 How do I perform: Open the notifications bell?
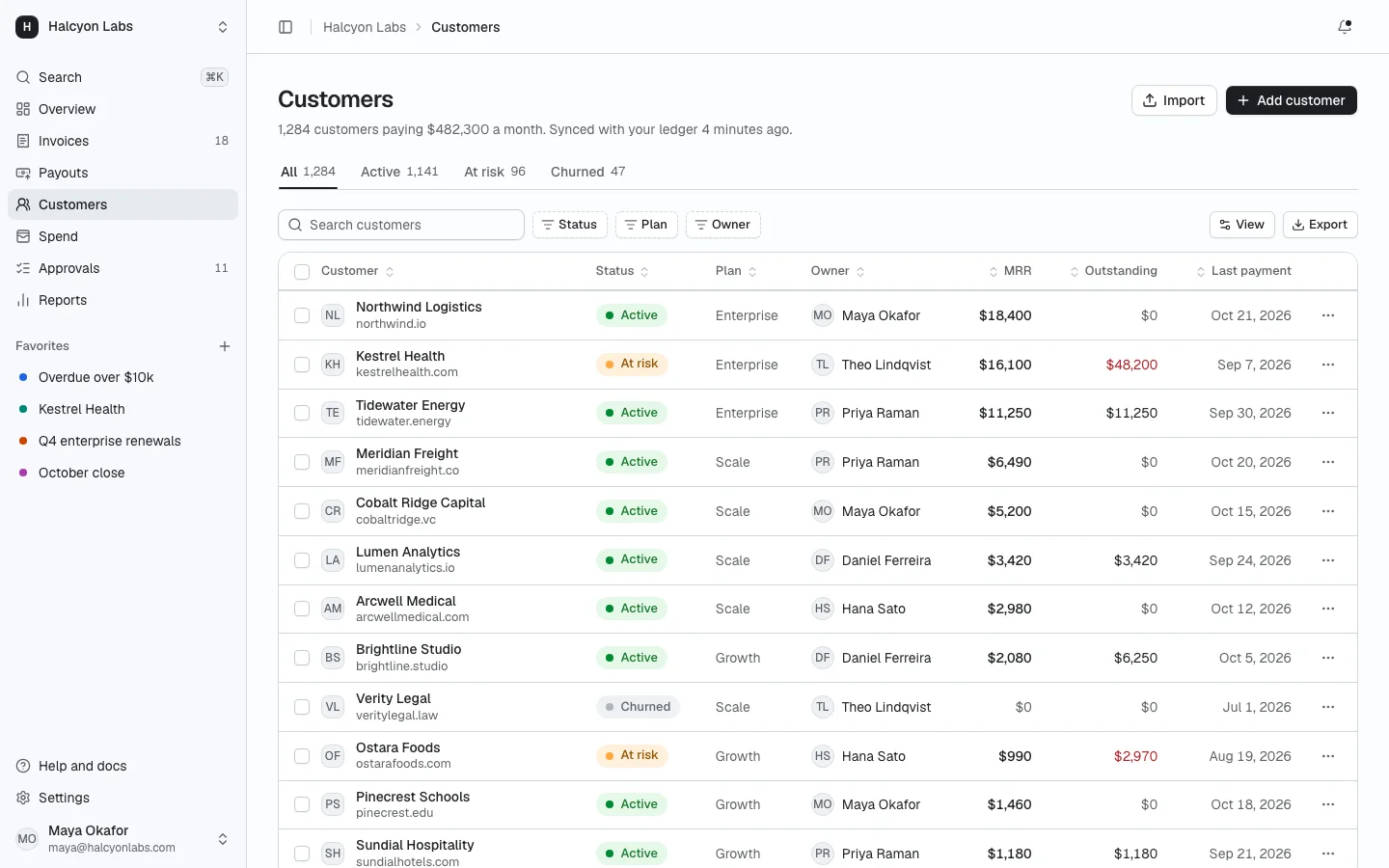[x=1345, y=27]
